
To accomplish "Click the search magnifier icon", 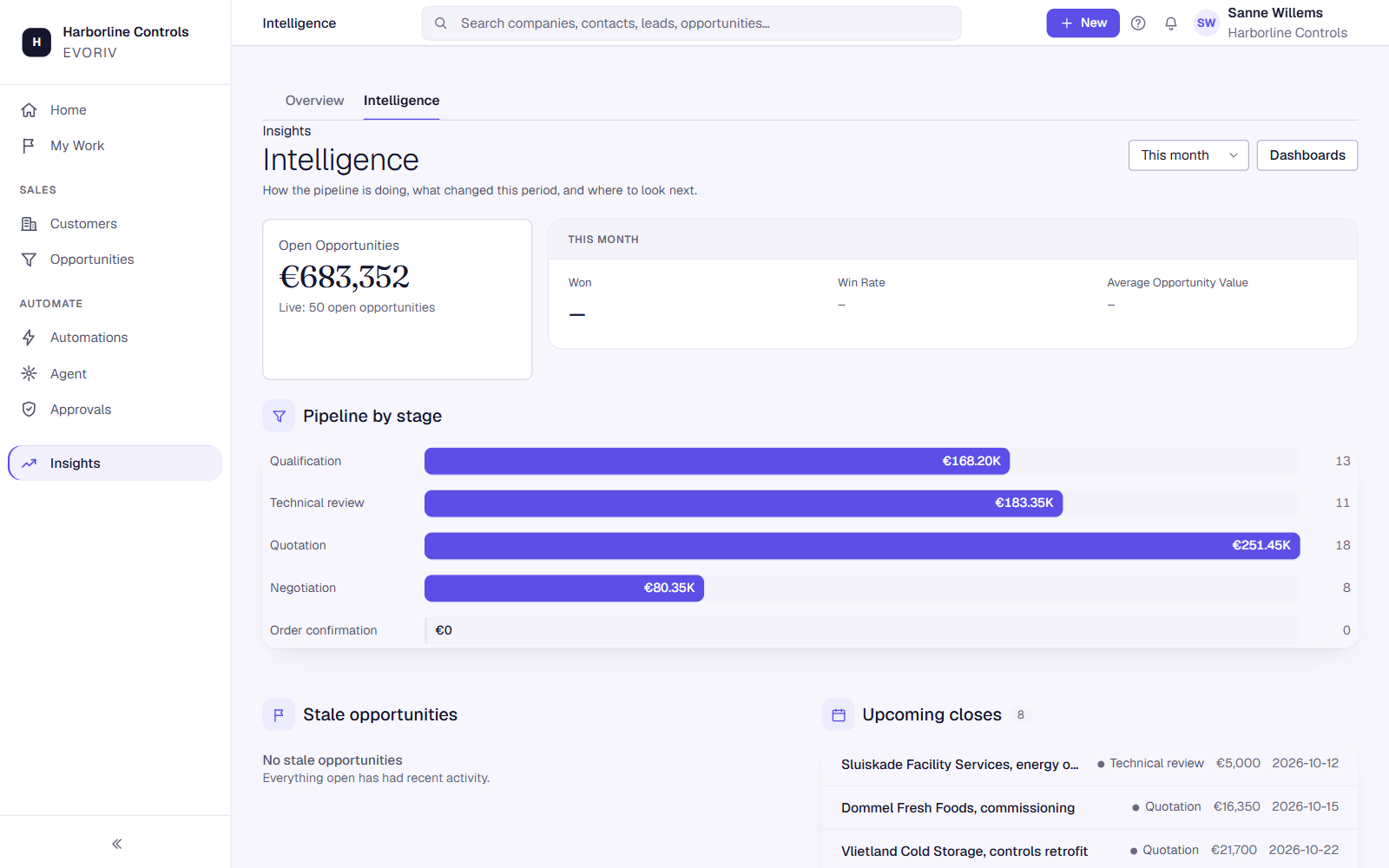I will click(441, 23).
